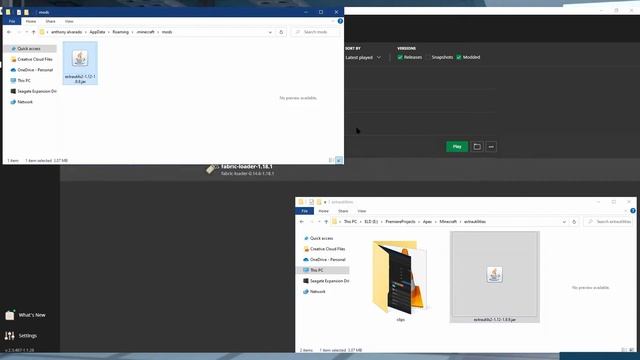This screenshot has width=640, height=360.
Task: Click Apex in extrautilities address path
Action: 427,222
